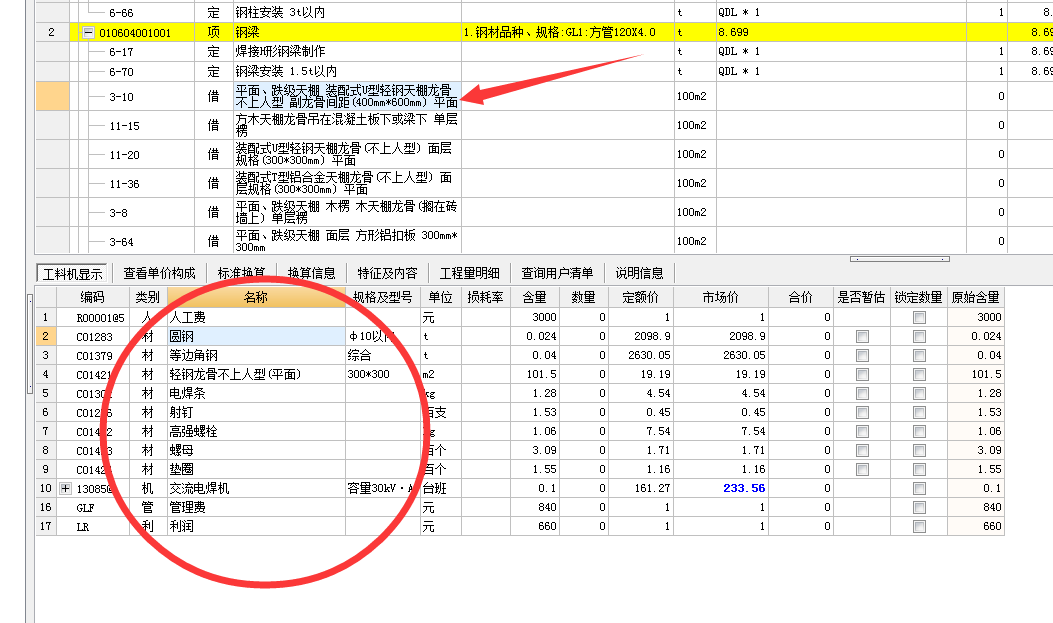Click the 市场价 column header
This screenshot has width=1053, height=623.
721,297
